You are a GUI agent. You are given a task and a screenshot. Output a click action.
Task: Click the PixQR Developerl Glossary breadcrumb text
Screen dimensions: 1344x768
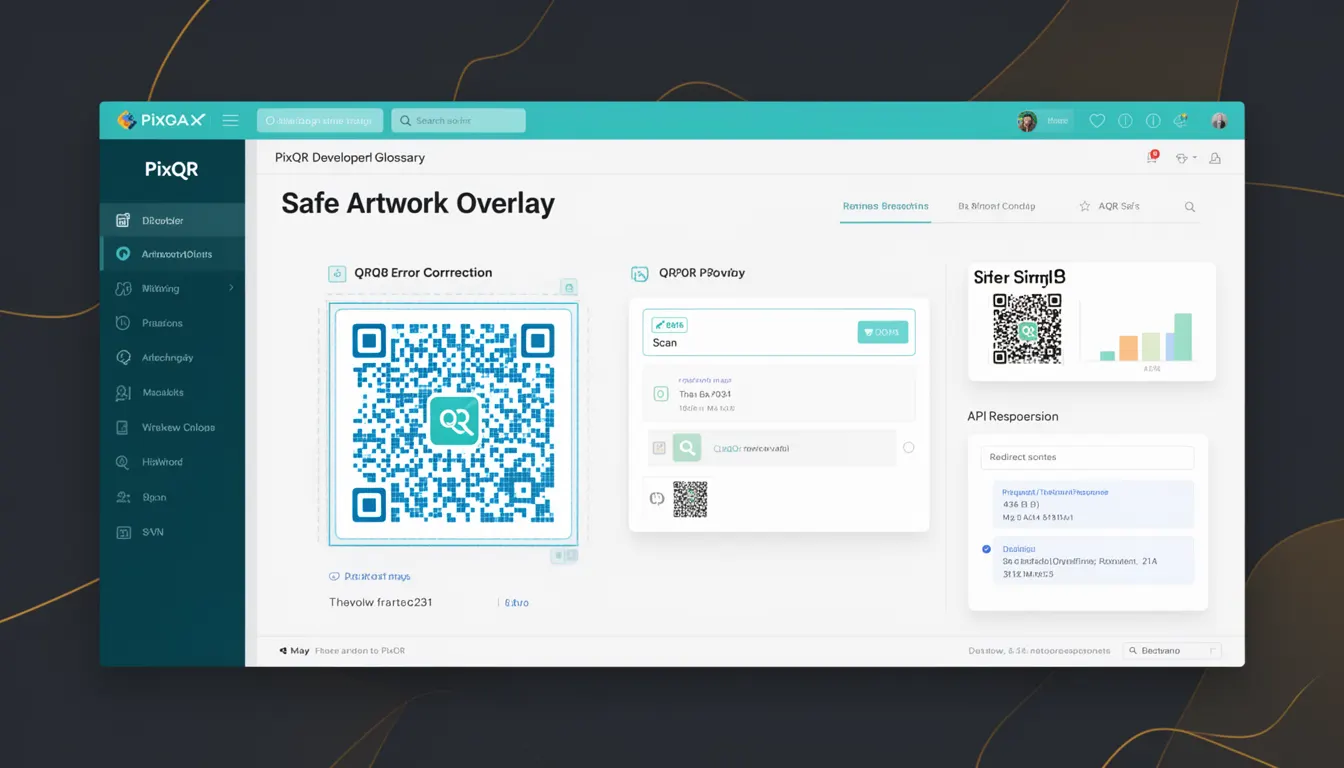[x=350, y=158]
